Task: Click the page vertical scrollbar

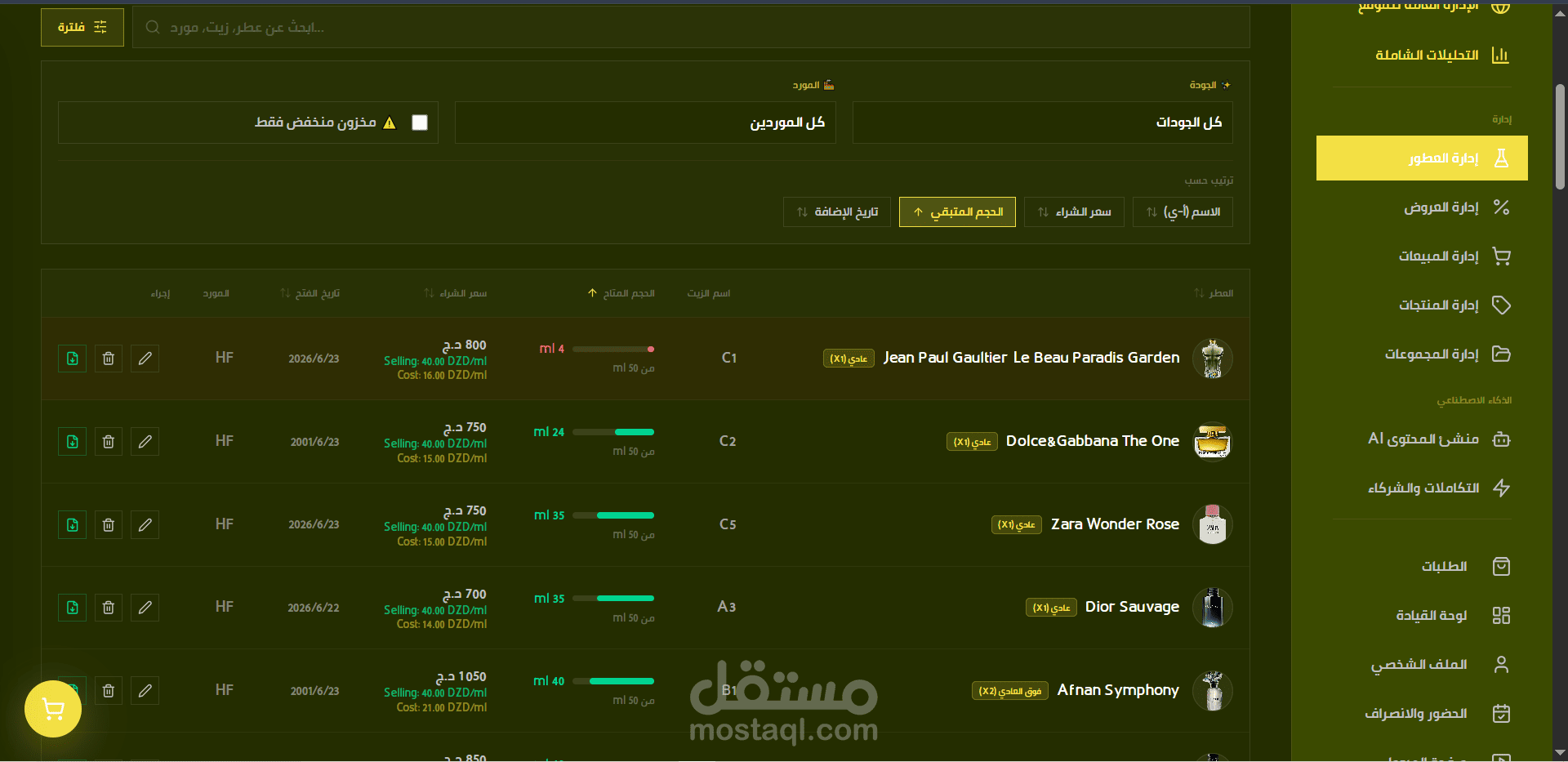Action: pos(1560,136)
